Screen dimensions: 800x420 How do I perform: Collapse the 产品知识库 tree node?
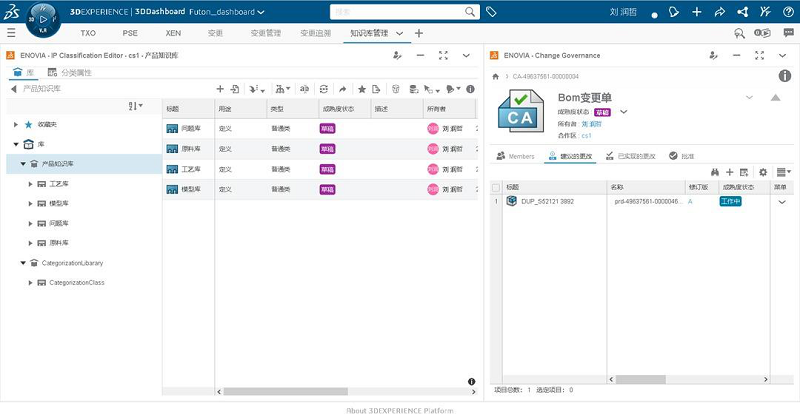tap(23, 164)
